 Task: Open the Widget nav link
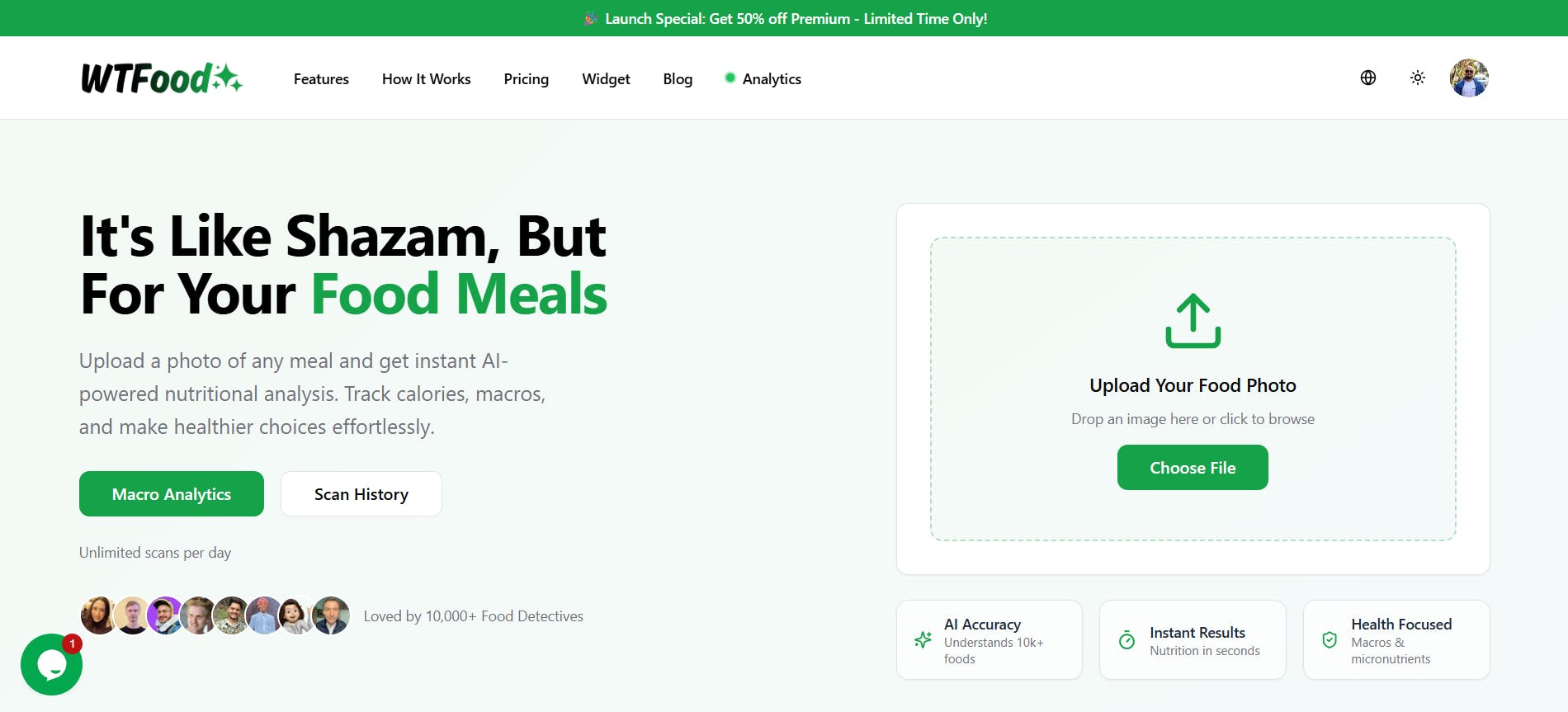[x=606, y=79]
